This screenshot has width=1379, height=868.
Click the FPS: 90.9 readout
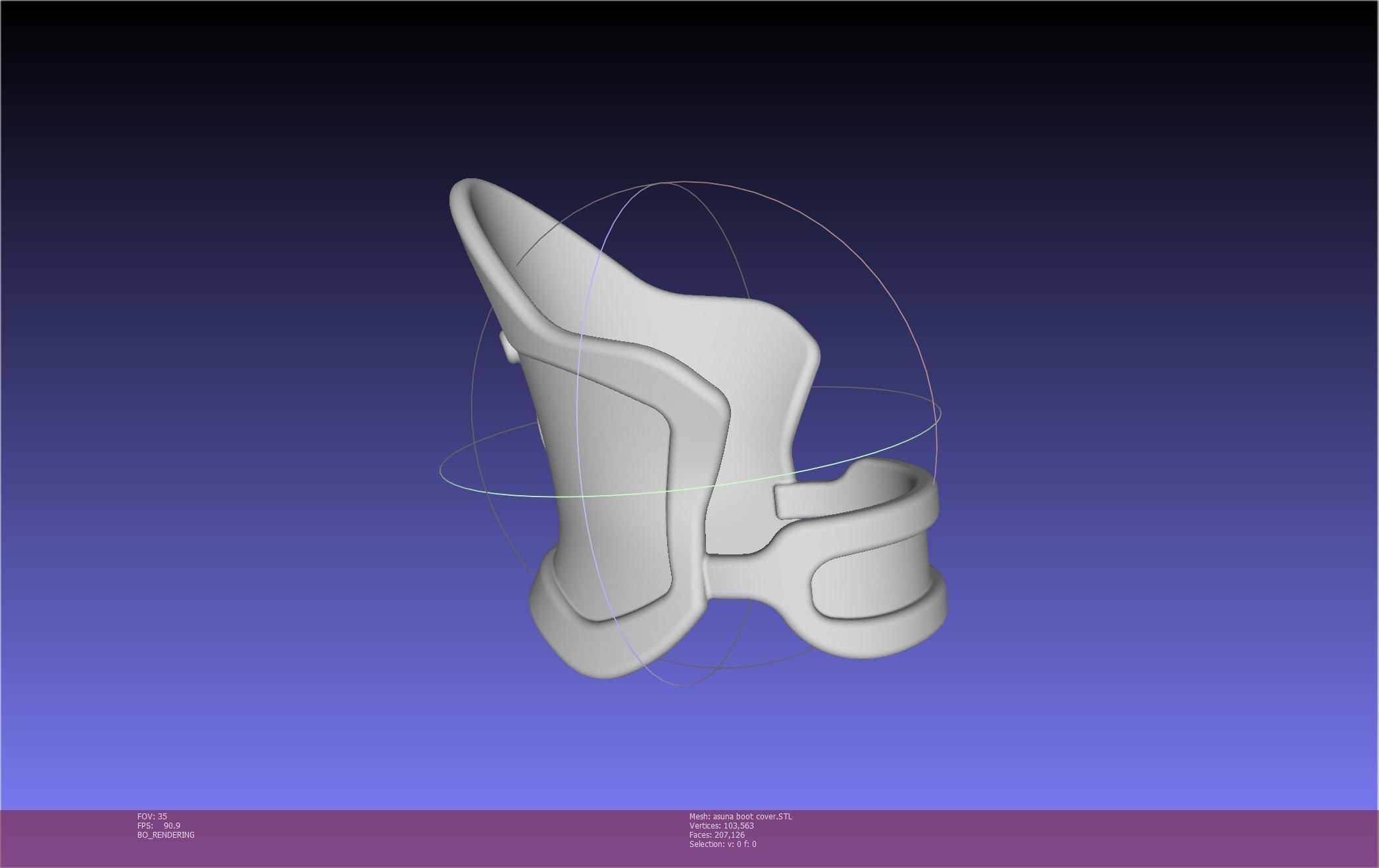tap(159, 825)
